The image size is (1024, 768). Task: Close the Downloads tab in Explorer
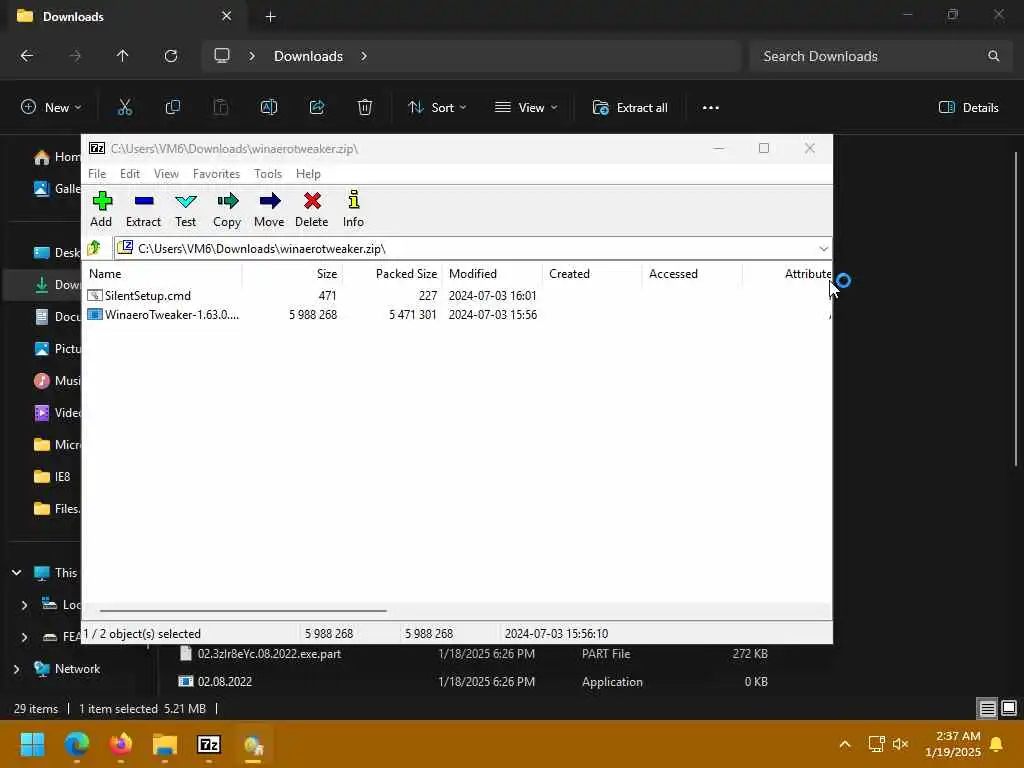pos(227,16)
